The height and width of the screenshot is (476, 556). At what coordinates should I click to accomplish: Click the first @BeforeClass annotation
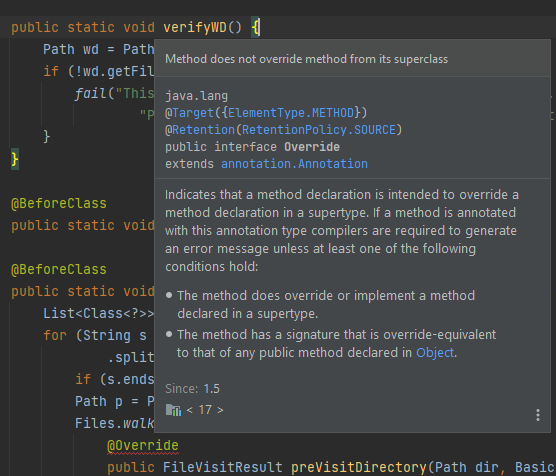pyautogui.click(x=59, y=204)
